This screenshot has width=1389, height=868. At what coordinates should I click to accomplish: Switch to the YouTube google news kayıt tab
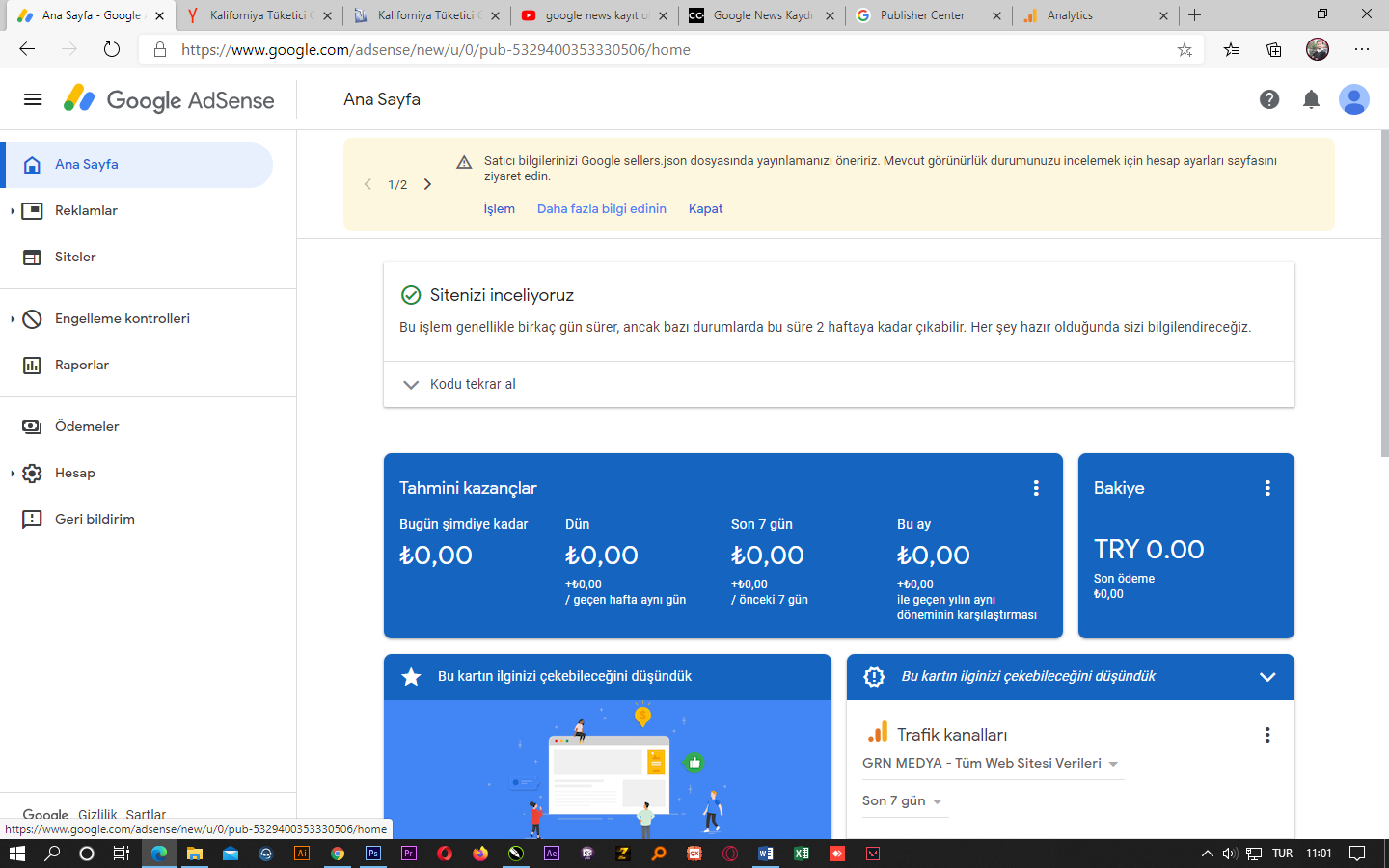point(595,15)
